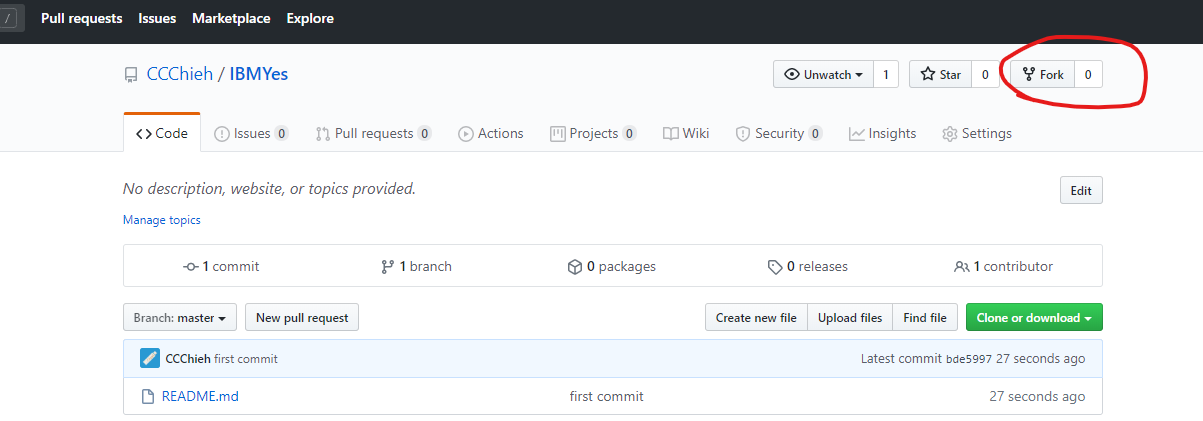
Task: Switch to the repository Pull requests tab
Action: 373,133
